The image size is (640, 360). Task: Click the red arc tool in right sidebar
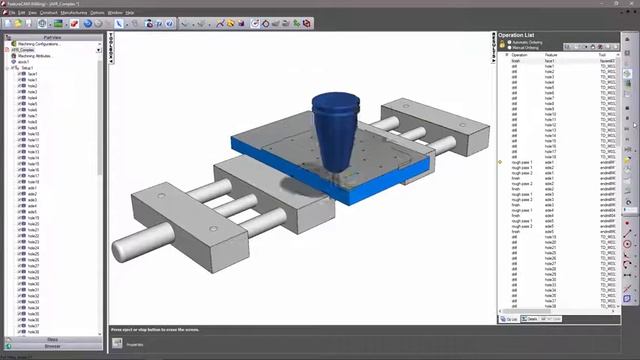click(x=627, y=264)
